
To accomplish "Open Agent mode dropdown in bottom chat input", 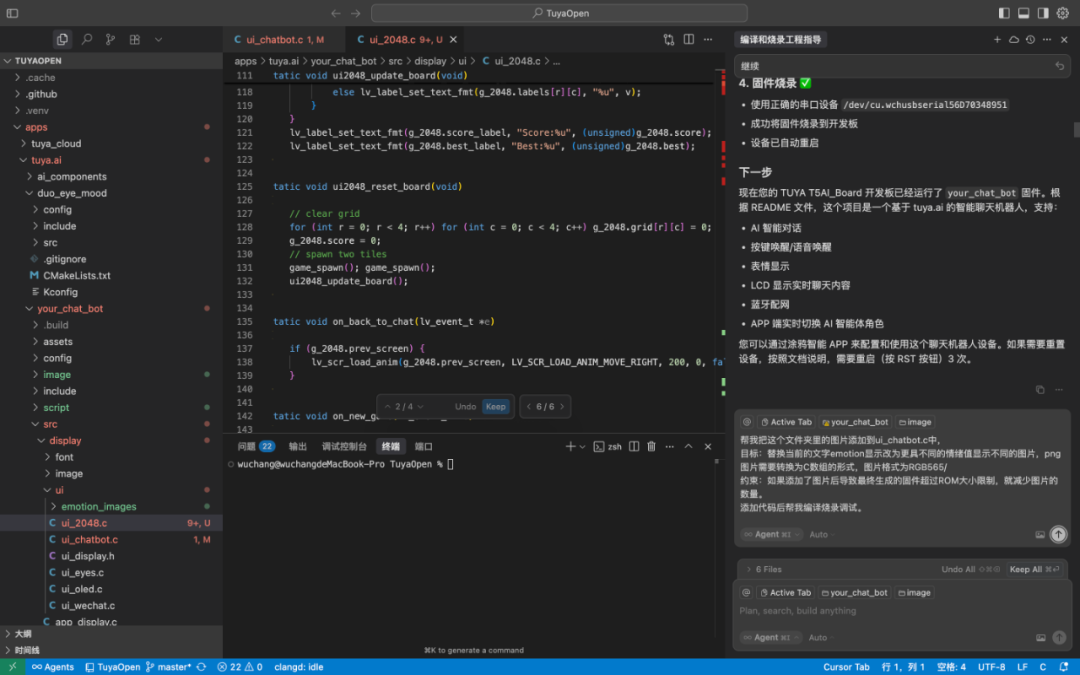I will point(770,638).
